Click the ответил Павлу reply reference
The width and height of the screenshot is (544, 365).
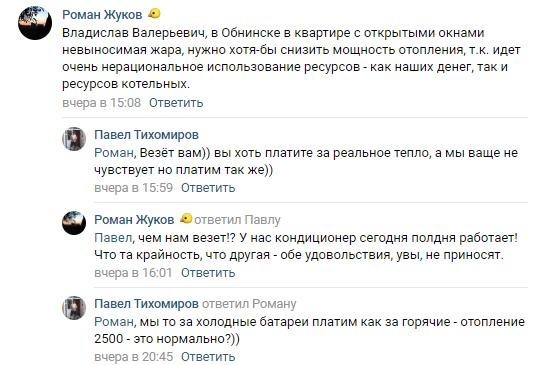click(237, 220)
